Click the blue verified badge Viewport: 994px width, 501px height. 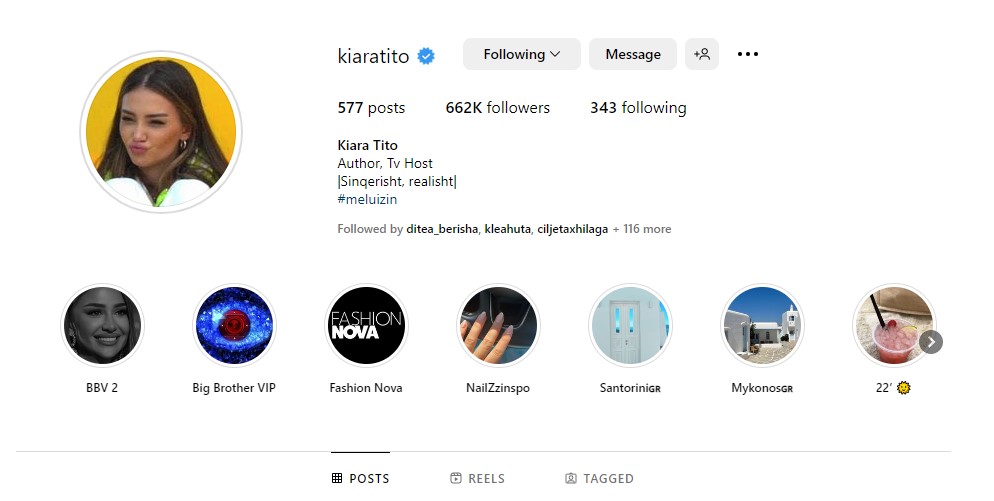pos(426,56)
